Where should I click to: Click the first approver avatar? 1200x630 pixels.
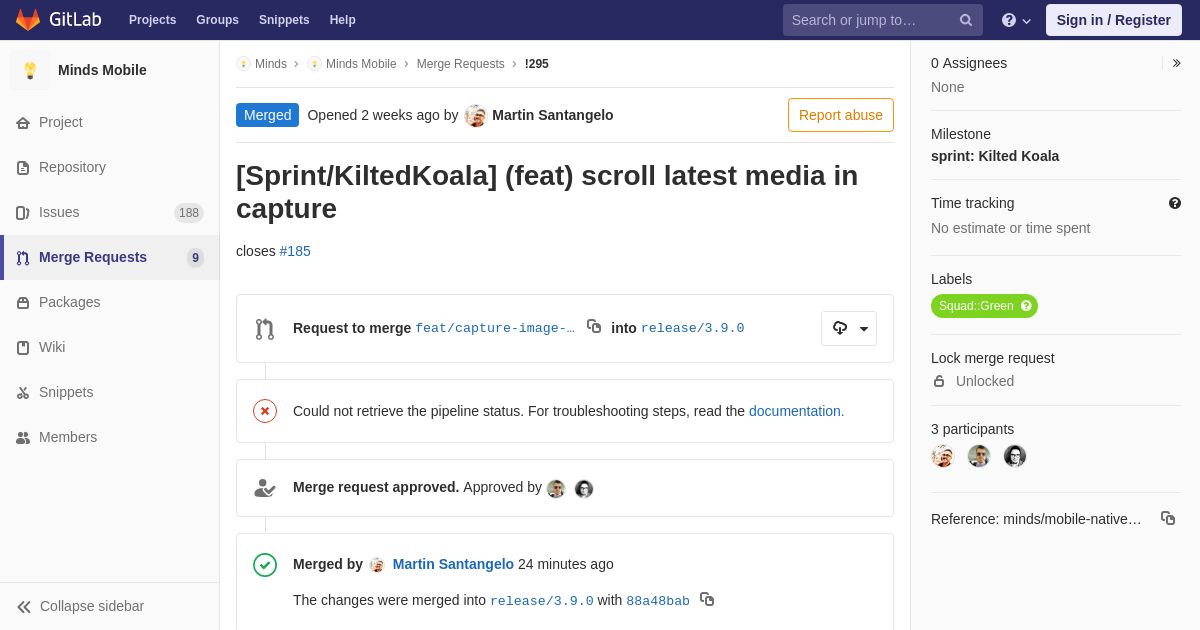coord(556,489)
